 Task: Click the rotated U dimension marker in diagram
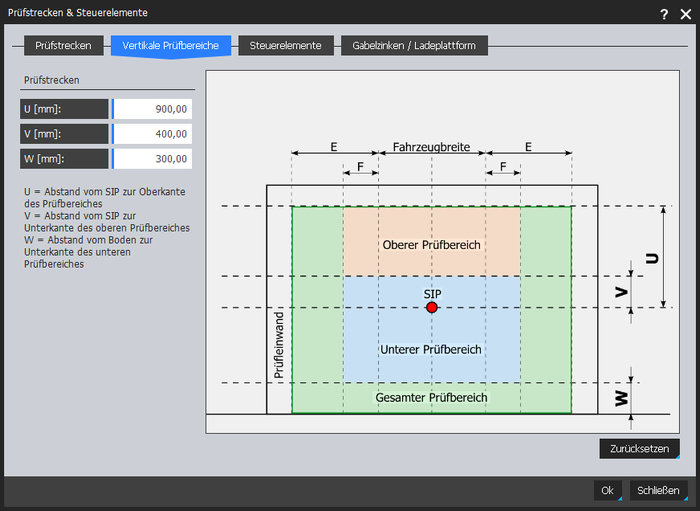(651, 257)
